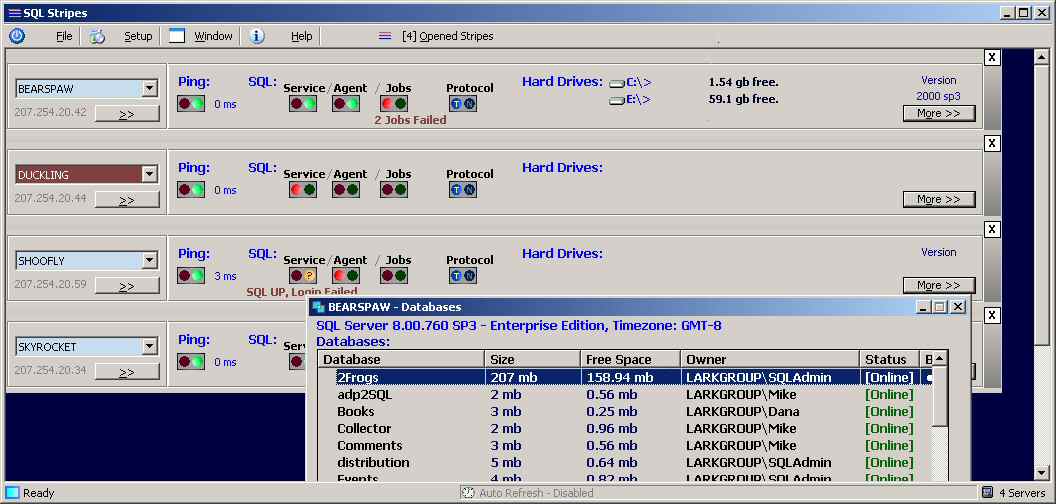
Task: Click the 2000 sp3 version text
Action: [939, 96]
